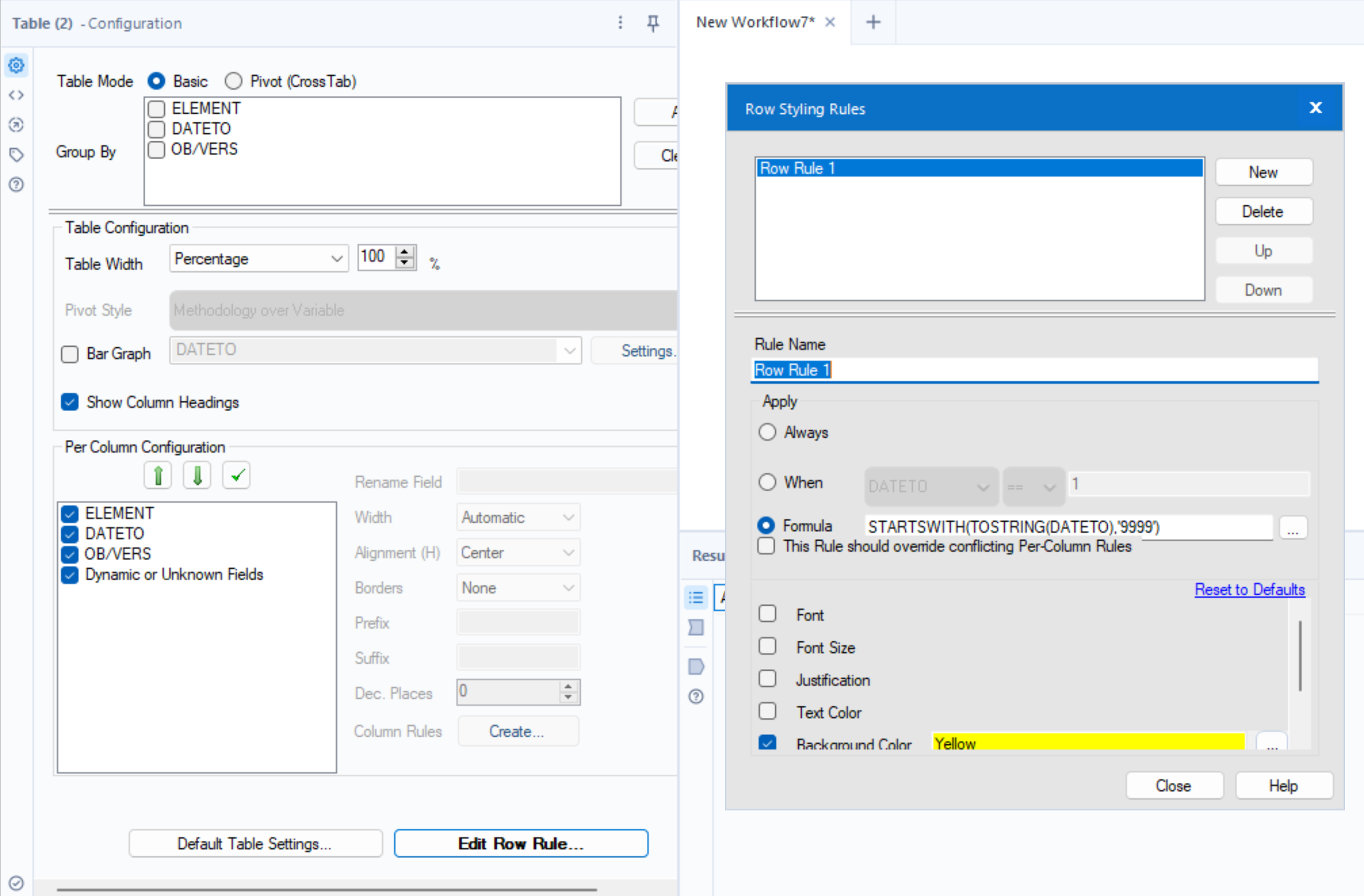
Task: Open the Results messages list icon
Action: tap(695, 597)
